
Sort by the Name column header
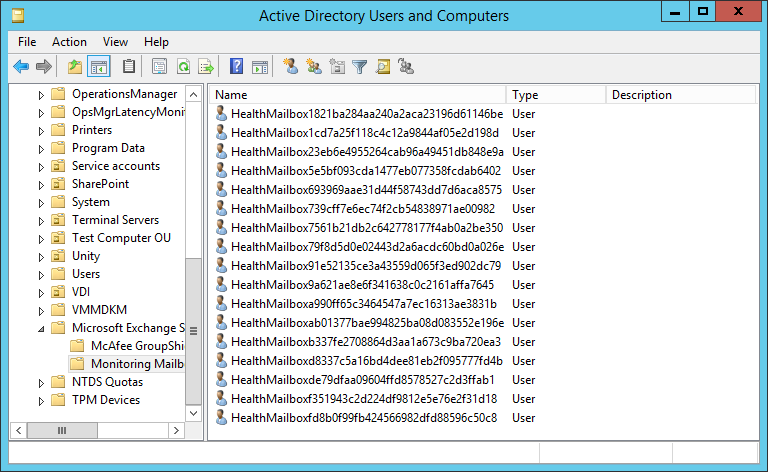358,95
